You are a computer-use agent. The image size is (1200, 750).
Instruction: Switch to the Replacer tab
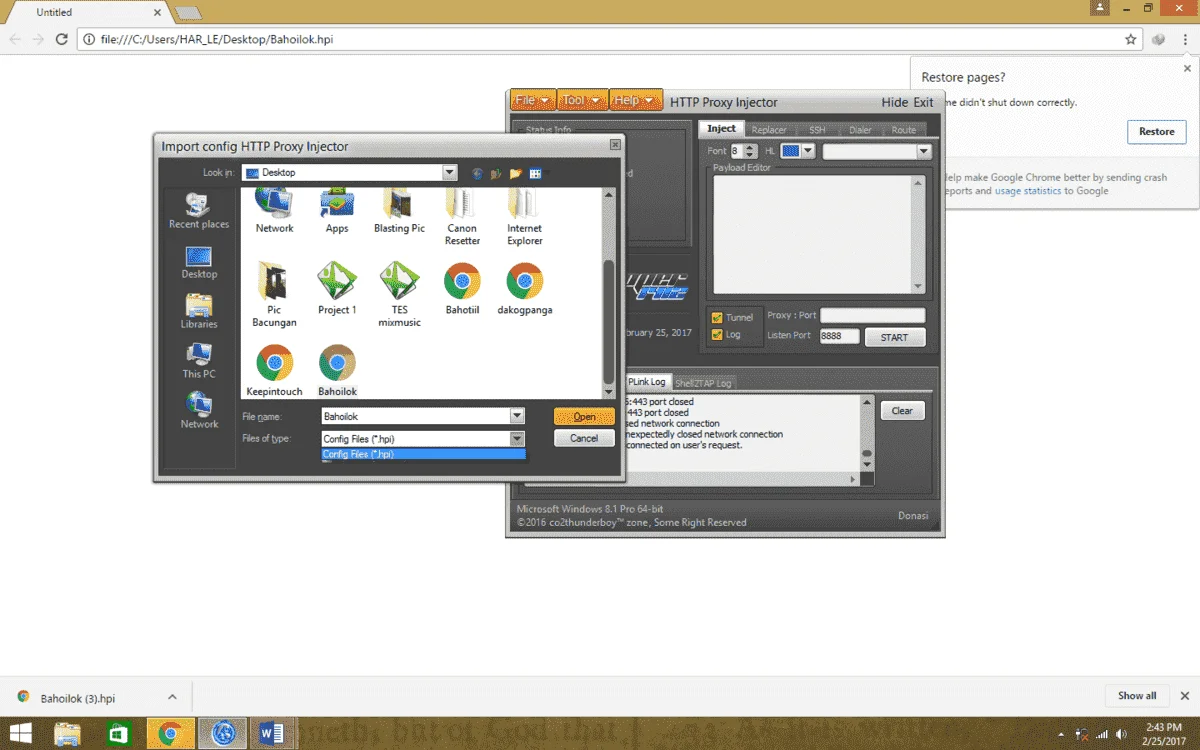pyautogui.click(x=769, y=130)
